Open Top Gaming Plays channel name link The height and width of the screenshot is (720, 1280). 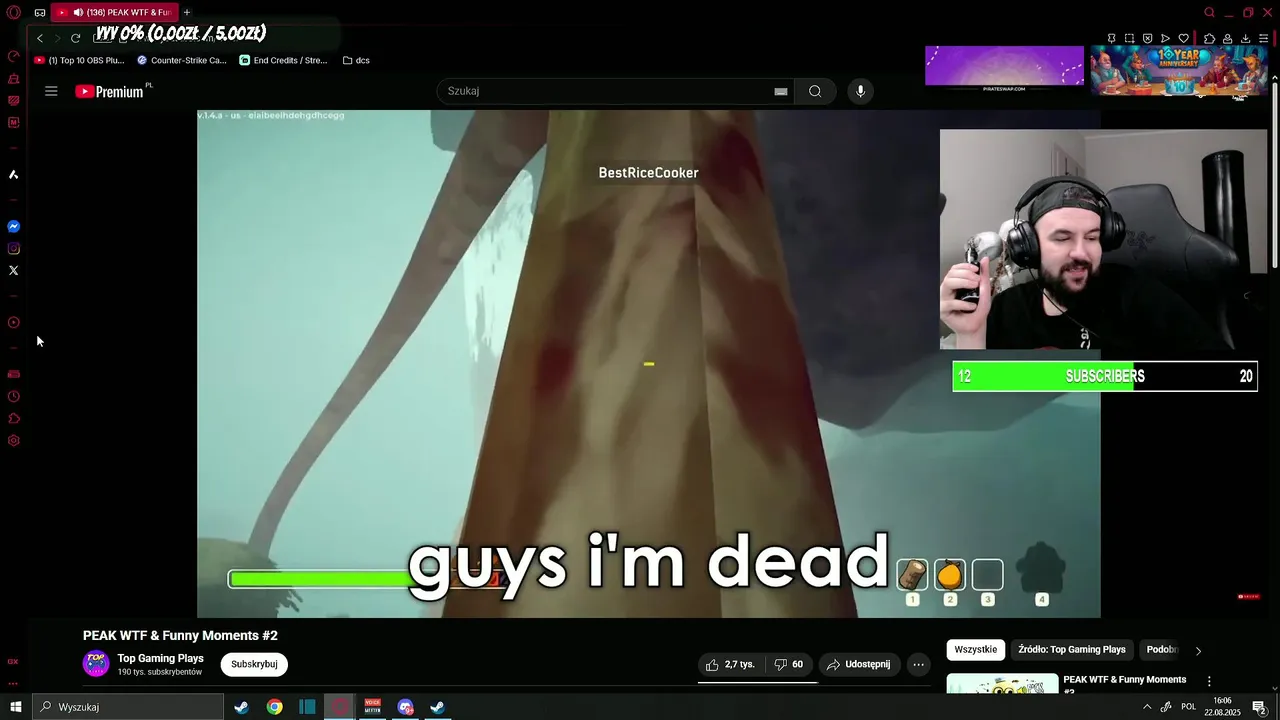click(160, 658)
